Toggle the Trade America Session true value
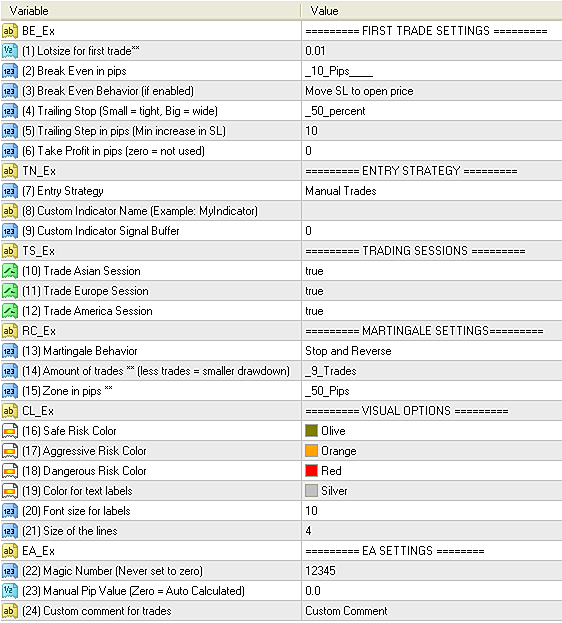 coord(432,311)
